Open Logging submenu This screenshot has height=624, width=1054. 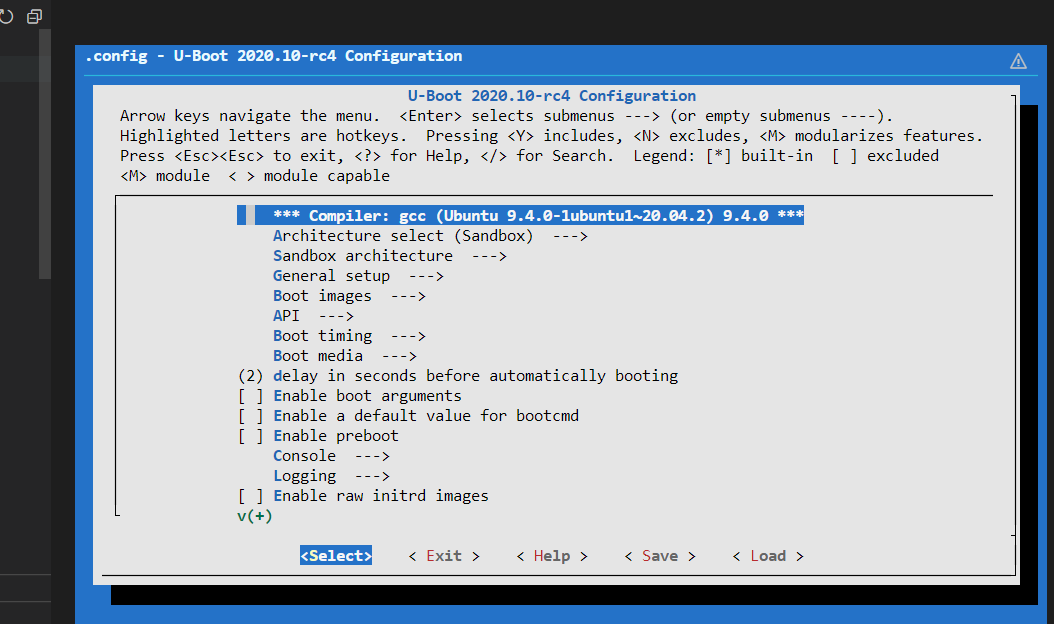coord(331,476)
